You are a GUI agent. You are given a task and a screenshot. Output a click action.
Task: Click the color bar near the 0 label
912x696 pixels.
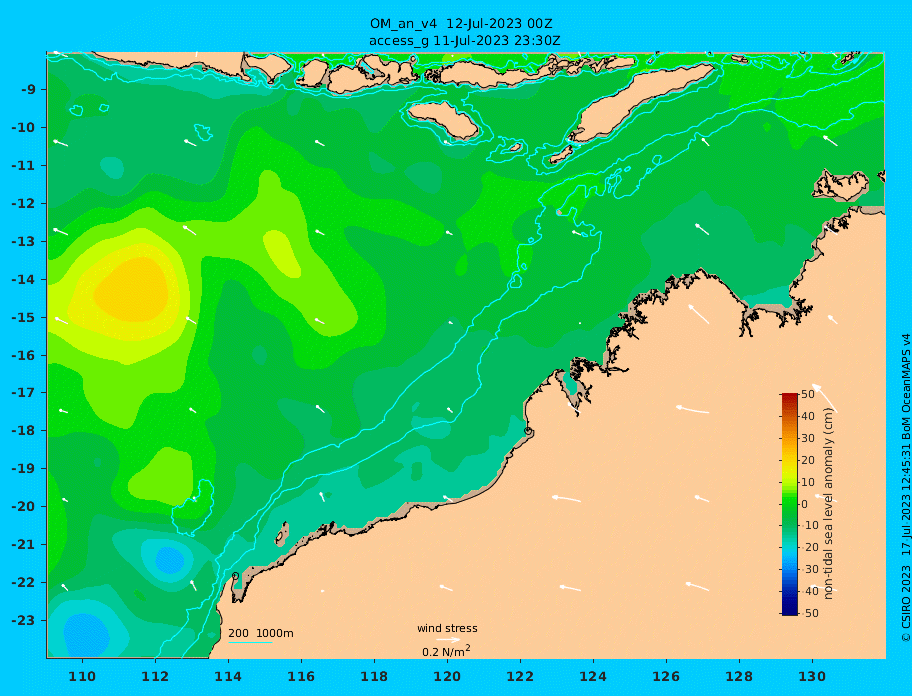point(790,504)
